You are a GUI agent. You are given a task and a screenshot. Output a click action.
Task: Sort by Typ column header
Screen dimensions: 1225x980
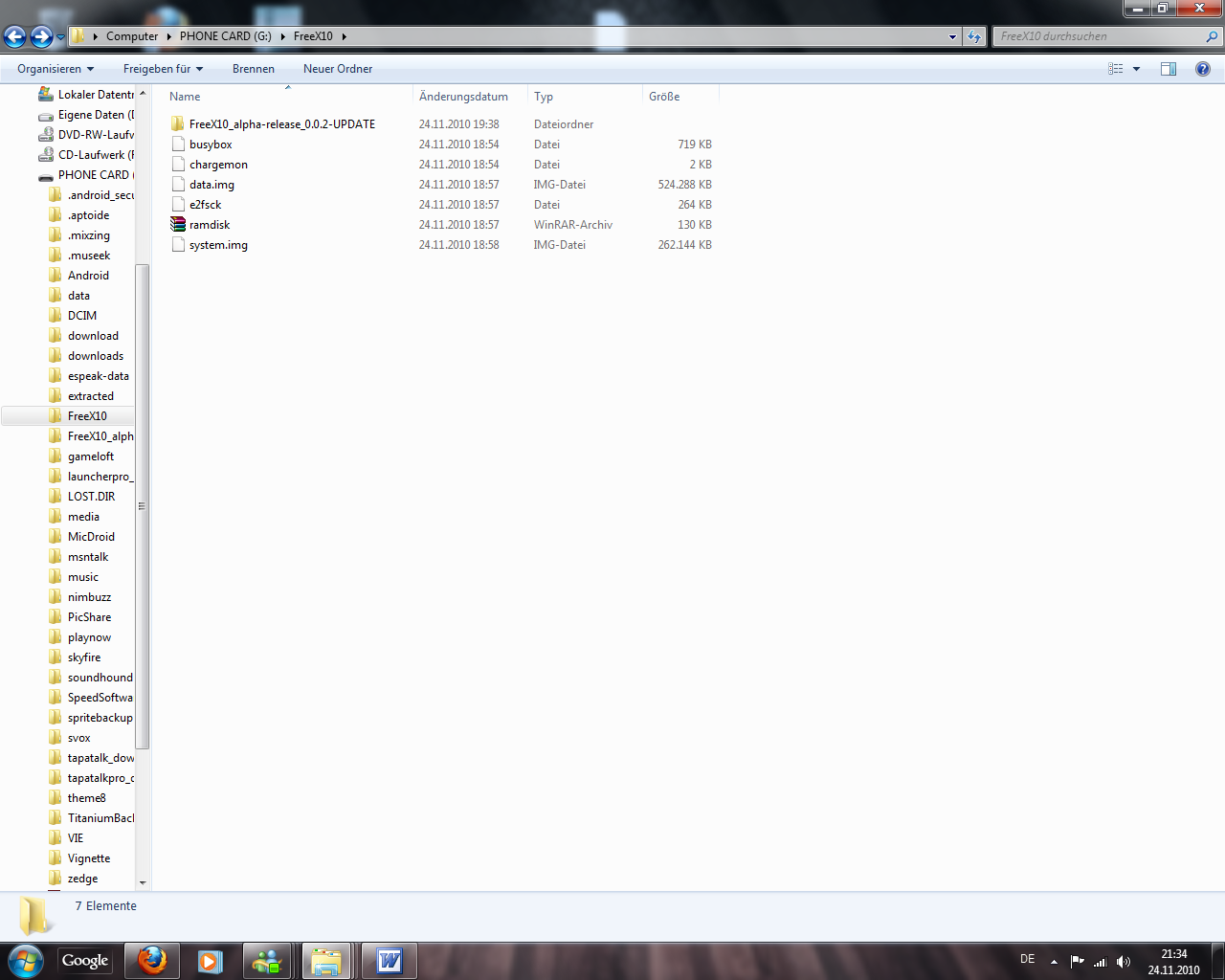click(x=585, y=97)
